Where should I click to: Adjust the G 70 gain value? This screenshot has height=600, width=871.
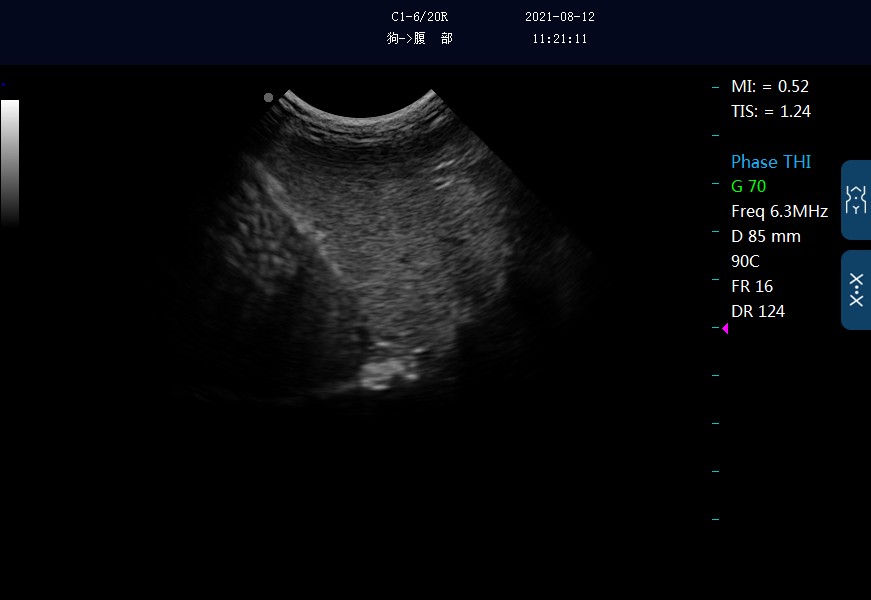[748, 186]
